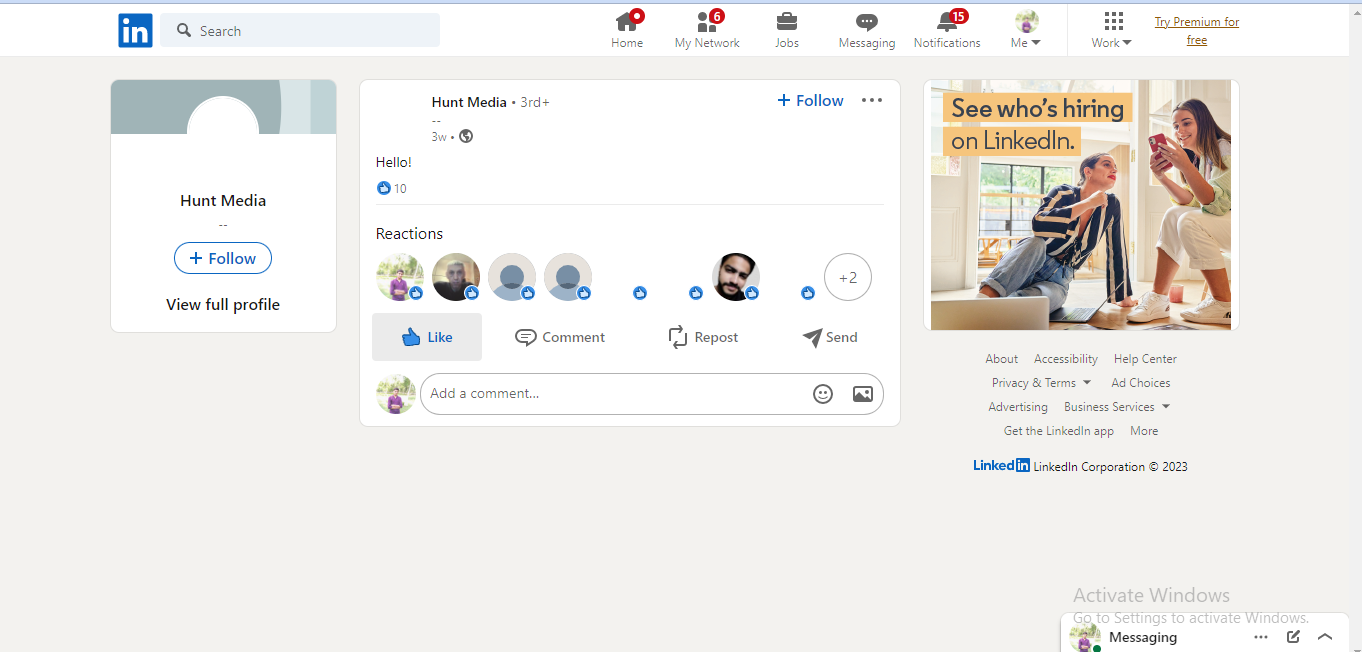Repost the Hunt Media post
This screenshot has height=652, width=1362.
pos(703,337)
